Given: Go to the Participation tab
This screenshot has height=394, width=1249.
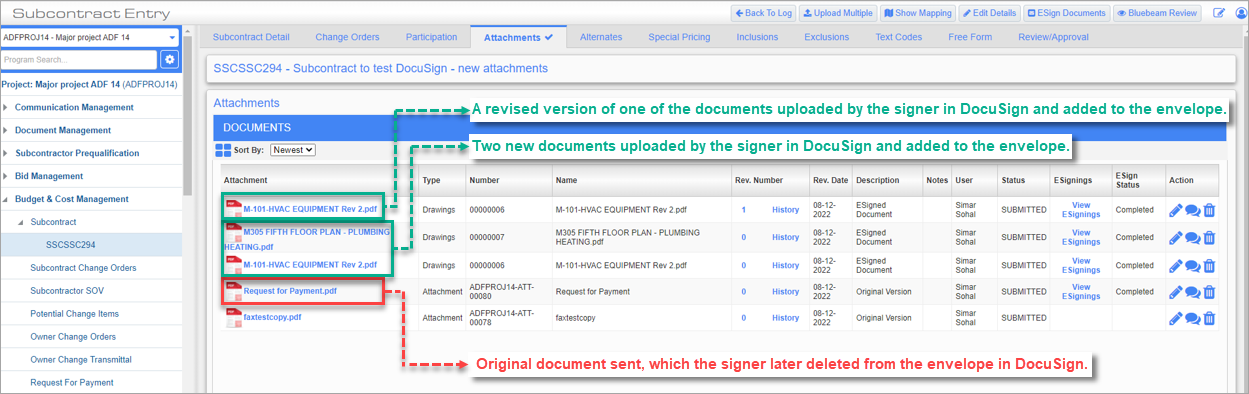Looking at the screenshot, I should point(431,37).
